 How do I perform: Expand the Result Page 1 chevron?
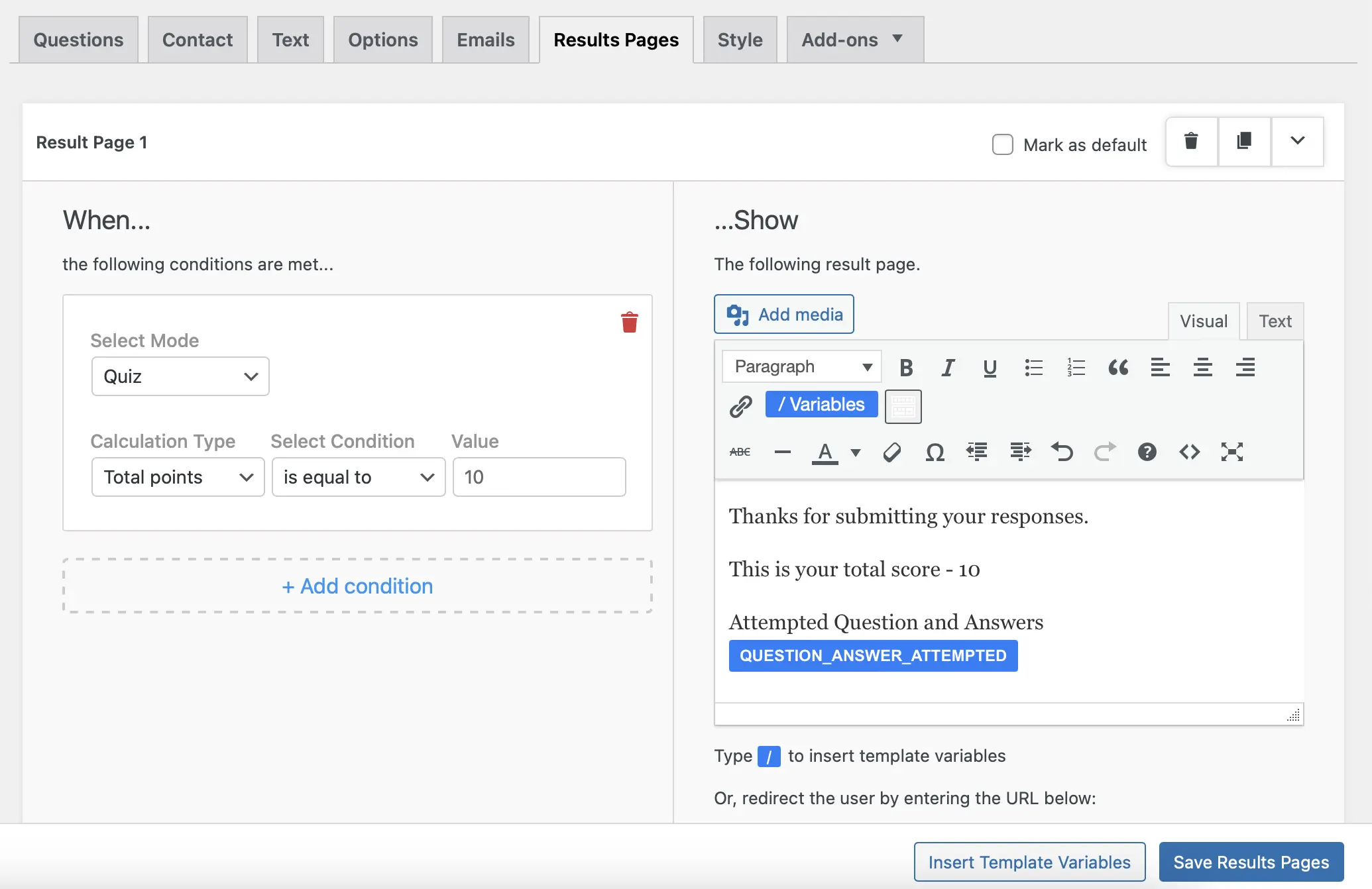1297,141
